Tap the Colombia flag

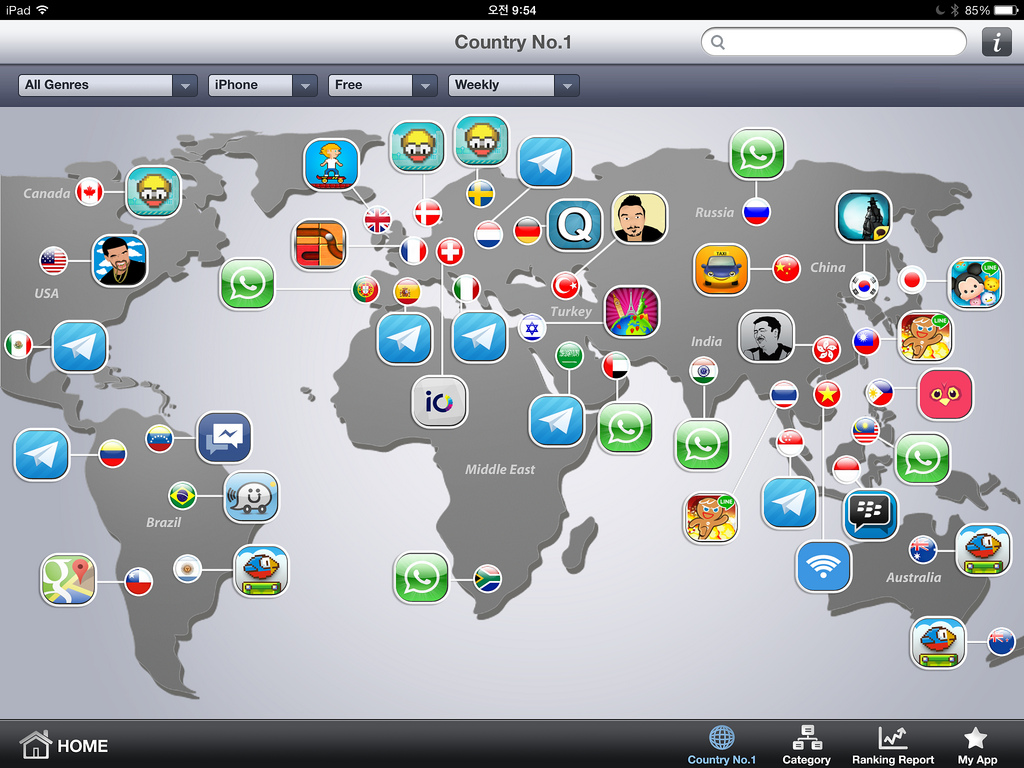112,453
